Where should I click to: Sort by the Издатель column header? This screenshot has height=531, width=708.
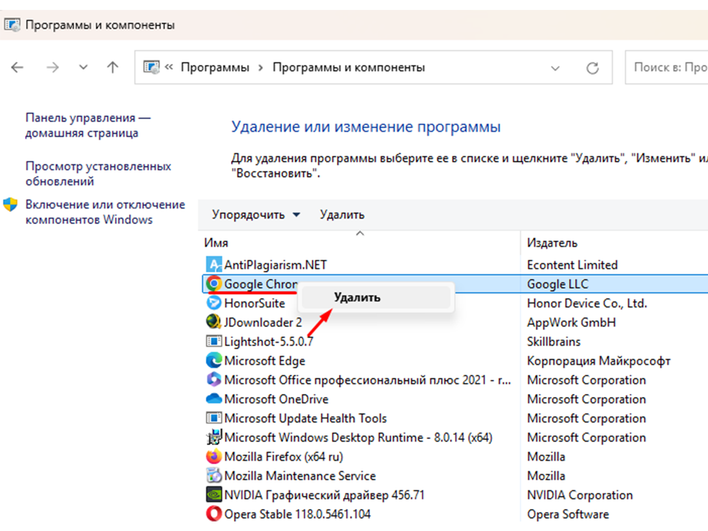point(552,243)
